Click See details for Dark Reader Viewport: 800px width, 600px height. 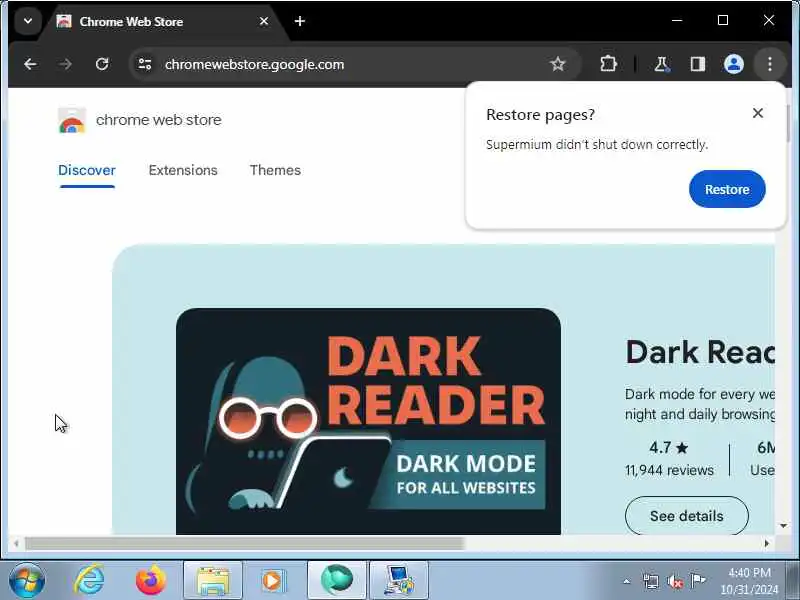tap(687, 516)
